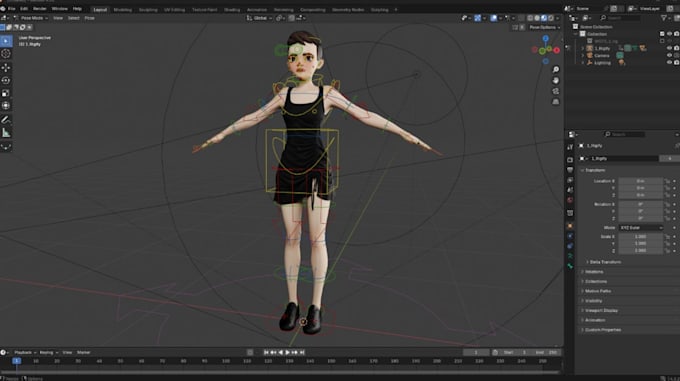Toggle Collection exclude checkbox in outliner

coord(662,34)
